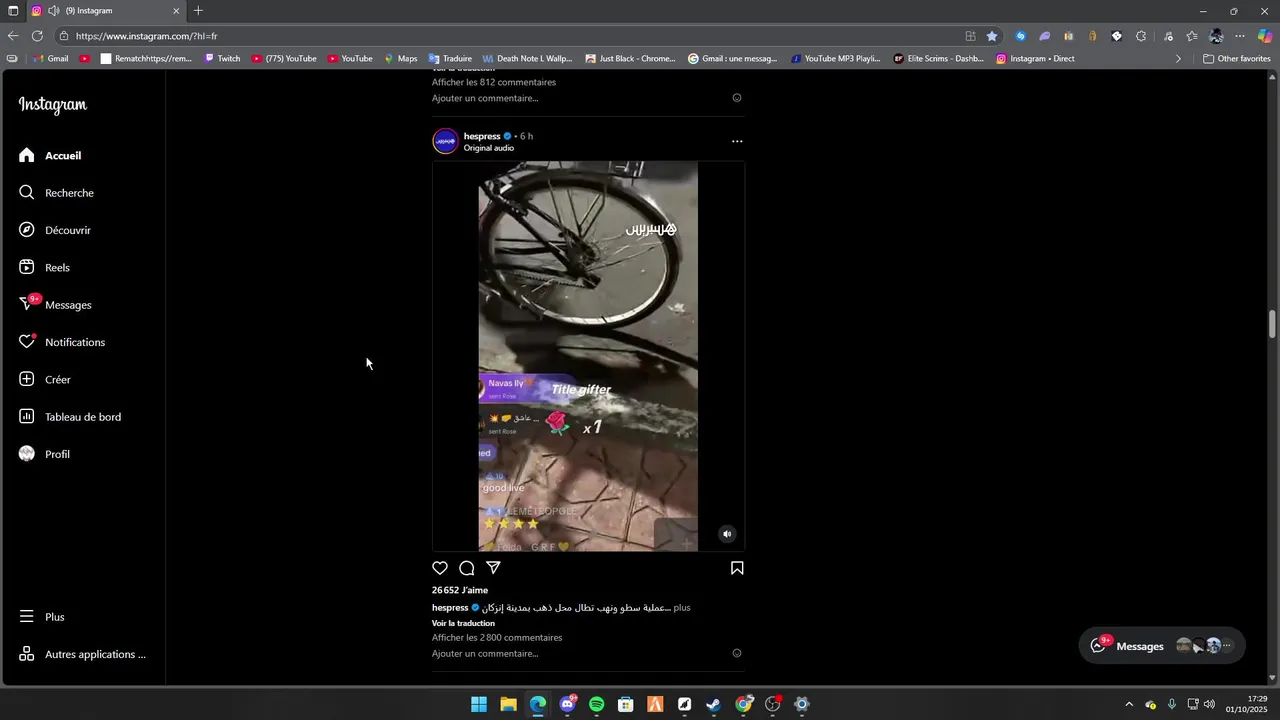The image size is (1280, 720).
Task: Reload the Instagram page
Action: click(37, 36)
